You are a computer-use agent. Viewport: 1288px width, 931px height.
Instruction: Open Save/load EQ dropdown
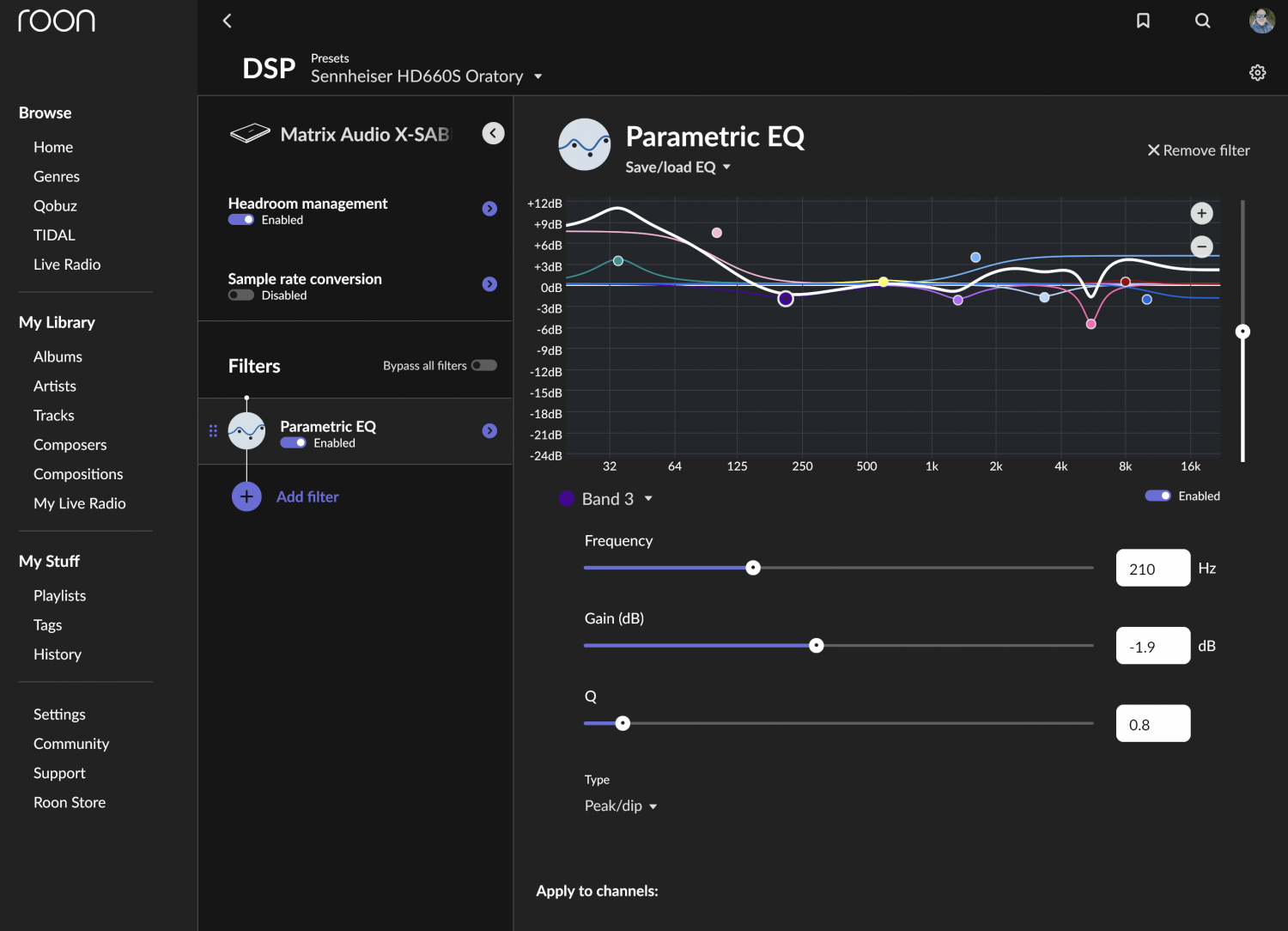click(678, 167)
